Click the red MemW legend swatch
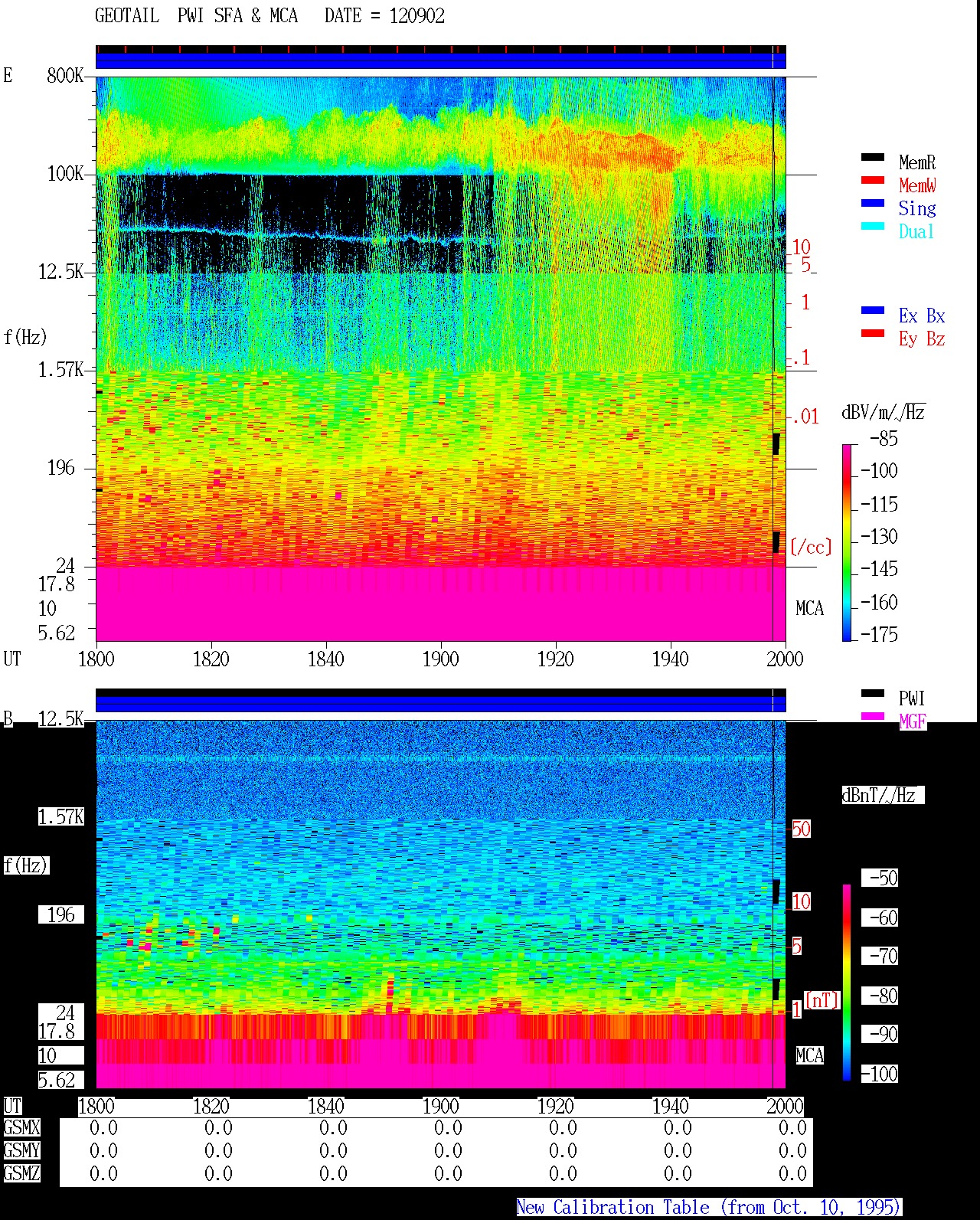 tap(873, 181)
